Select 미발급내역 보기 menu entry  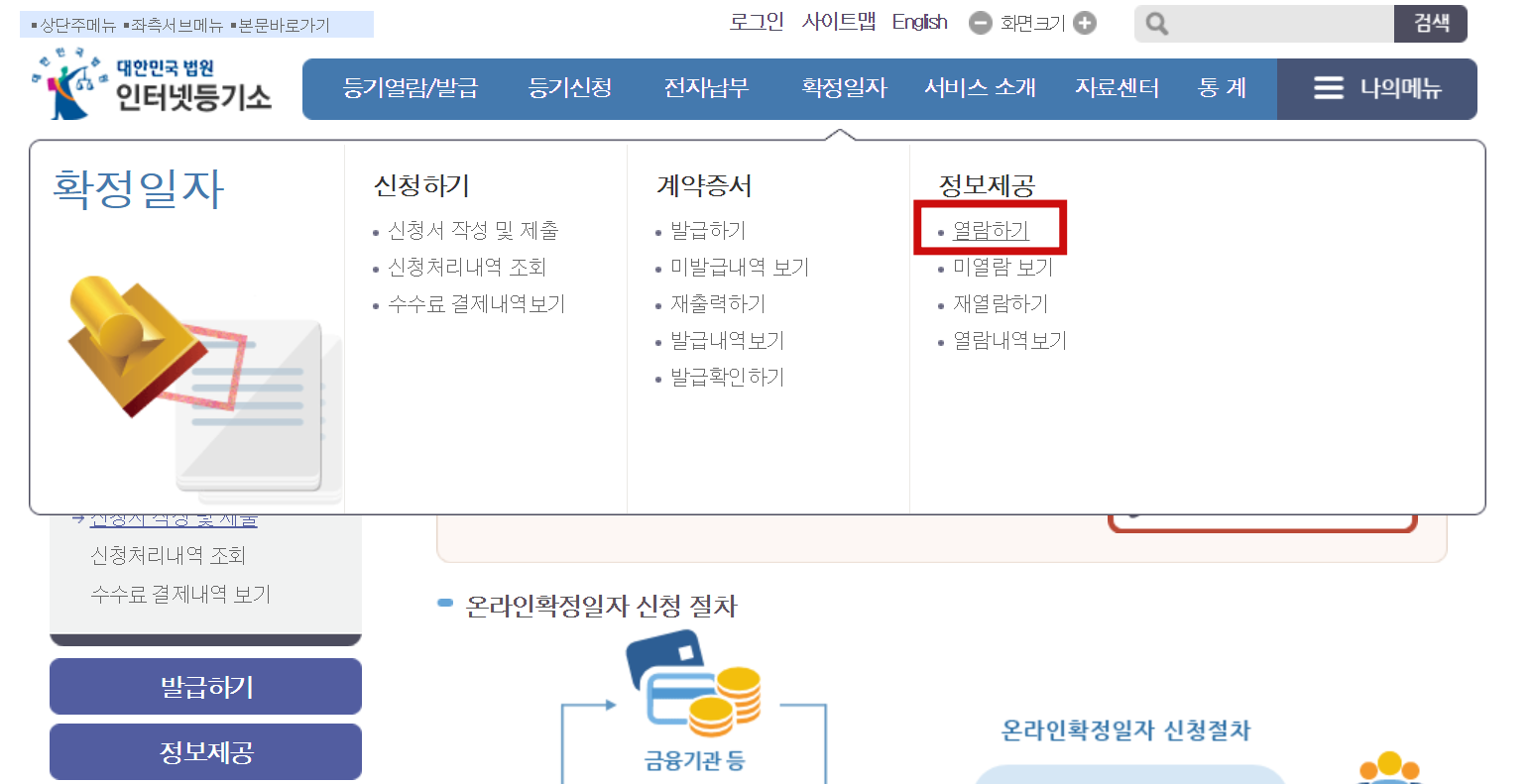(x=740, y=268)
